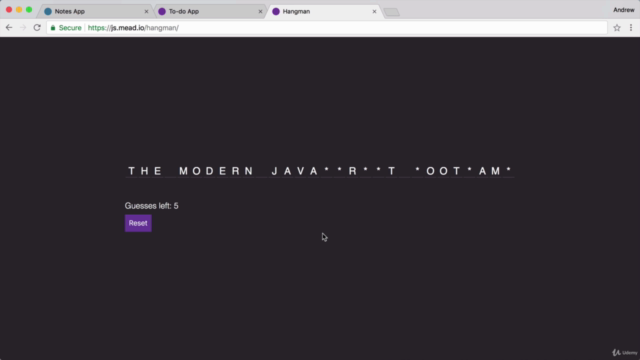Image resolution: width=640 pixels, height=360 pixels.
Task: Switch to the To-do App tab
Action: coord(209,11)
